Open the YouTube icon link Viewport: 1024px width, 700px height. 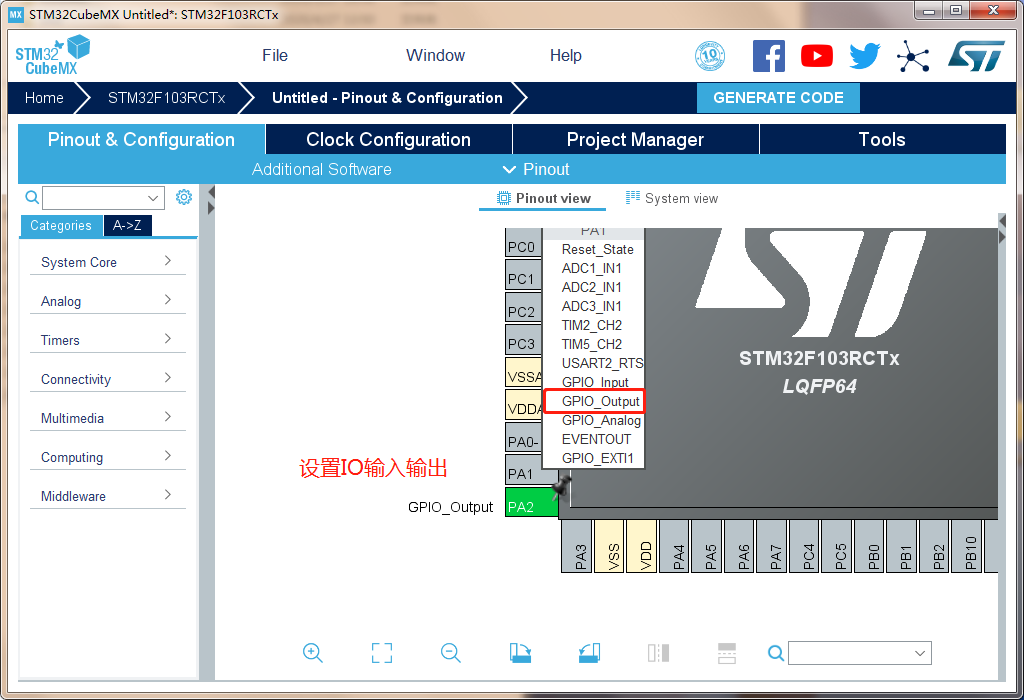tap(816, 56)
